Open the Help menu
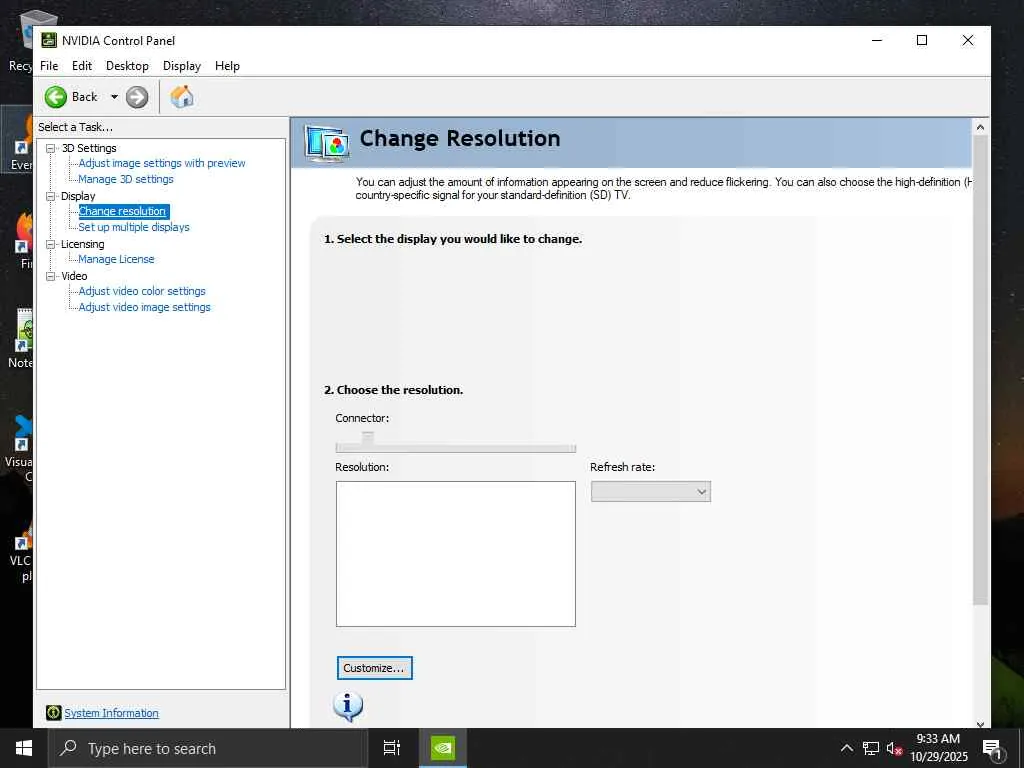Viewport: 1024px width, 768px height. [227, 66]
